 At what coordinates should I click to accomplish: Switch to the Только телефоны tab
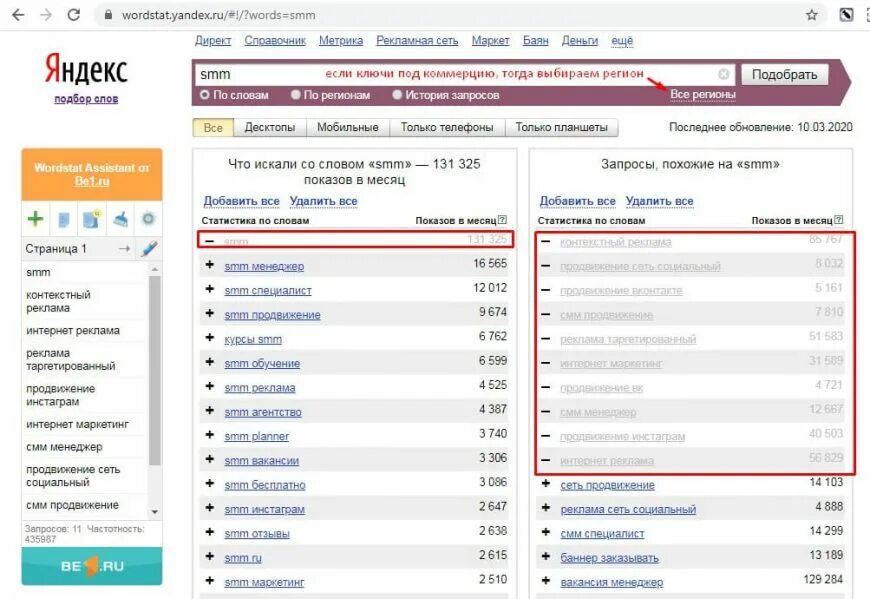pos(447,128)
